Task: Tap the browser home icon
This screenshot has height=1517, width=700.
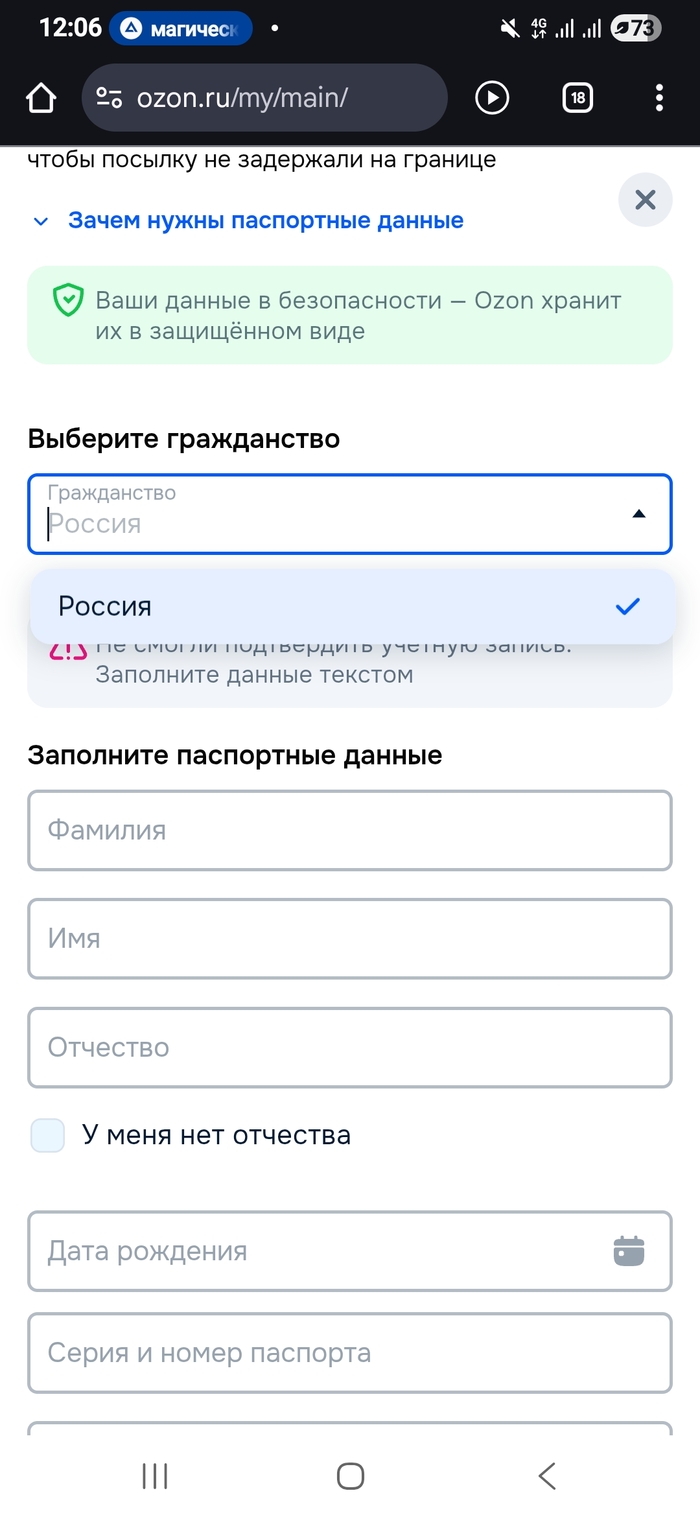Action: tap(41, 98)
